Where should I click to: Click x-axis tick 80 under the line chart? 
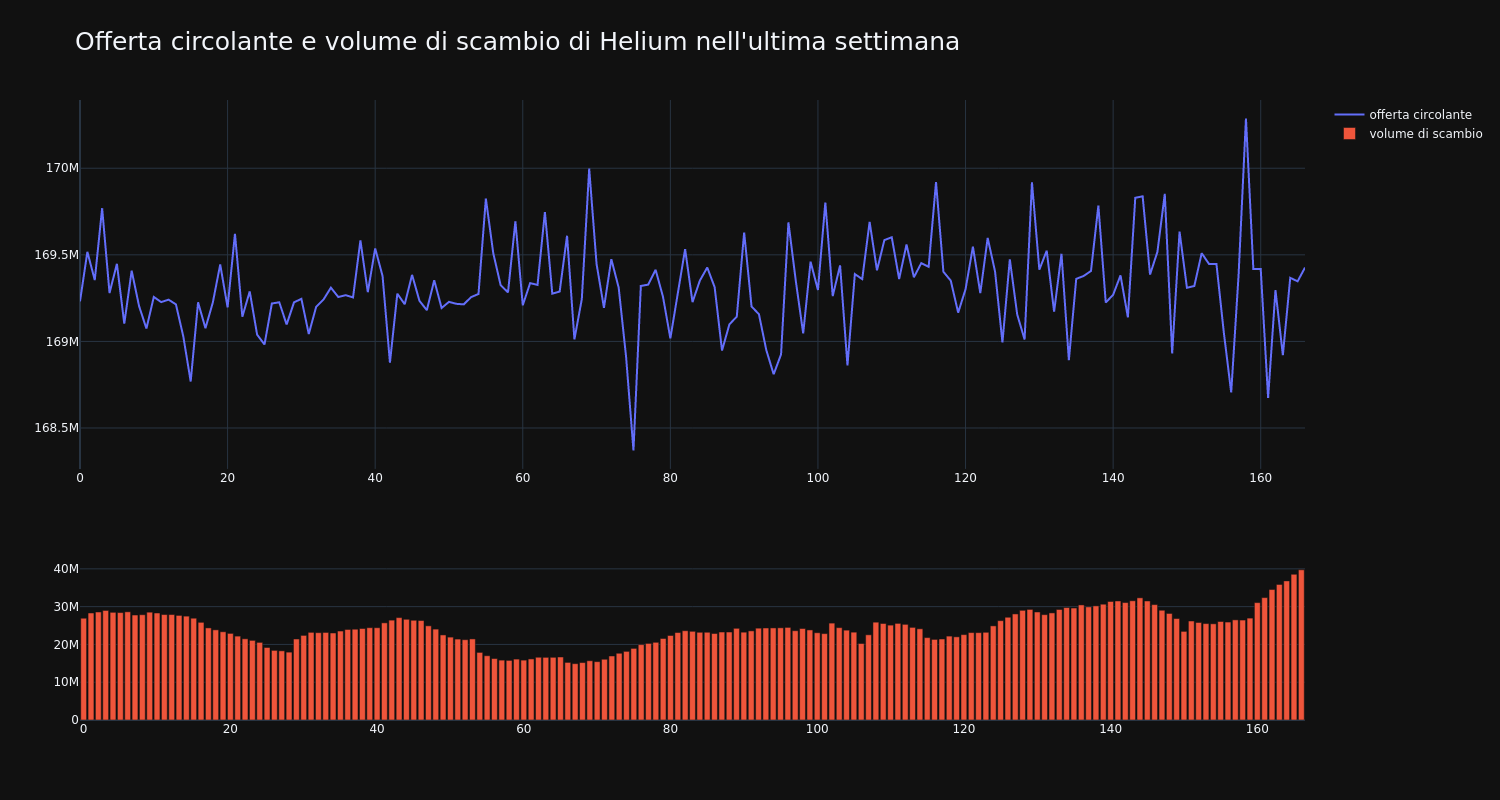pyautogui.click(x=670, y=478)
